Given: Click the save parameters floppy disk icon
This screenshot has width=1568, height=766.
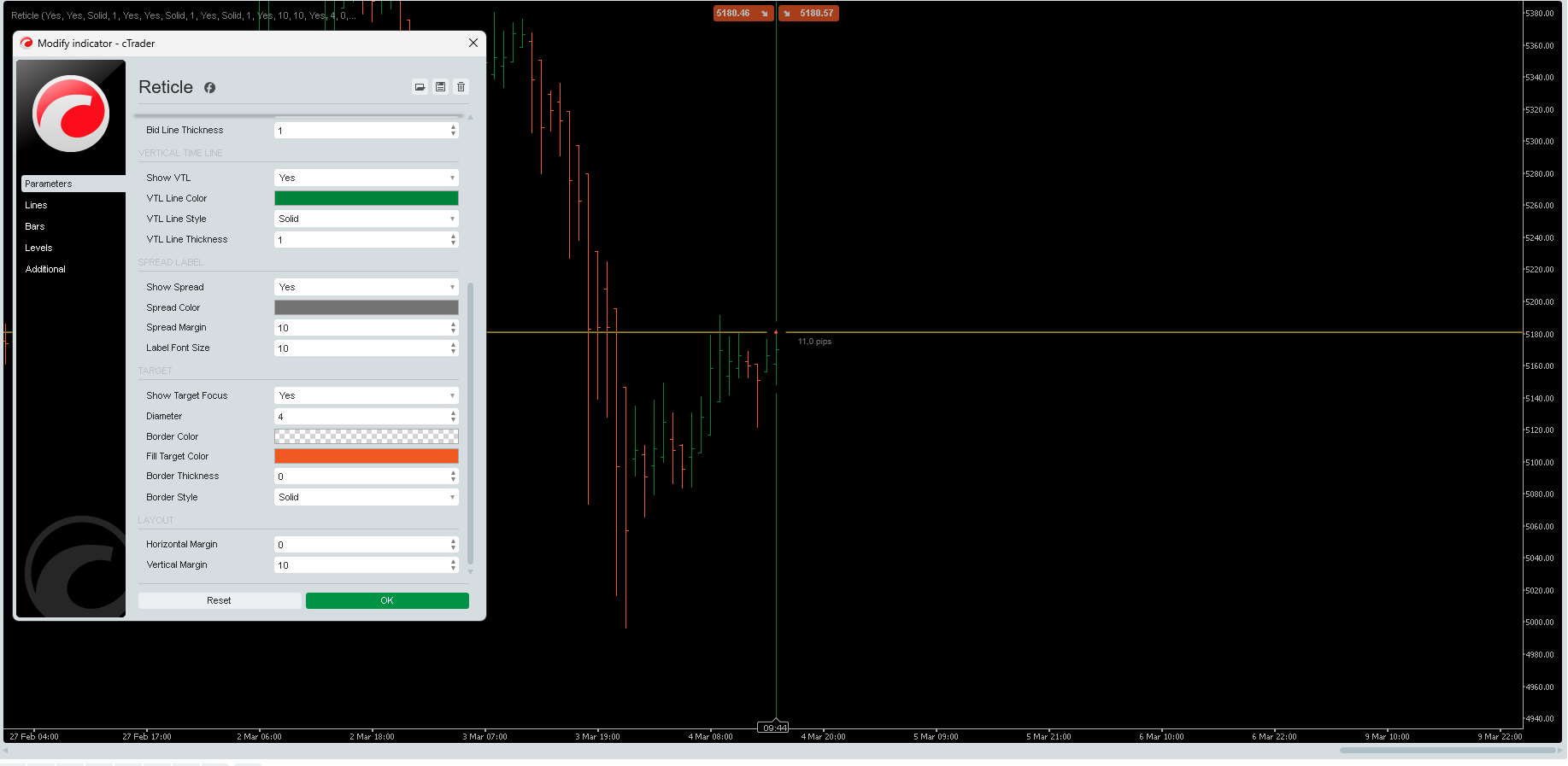Looking at the screenshot, I should (x=440, y=87).
